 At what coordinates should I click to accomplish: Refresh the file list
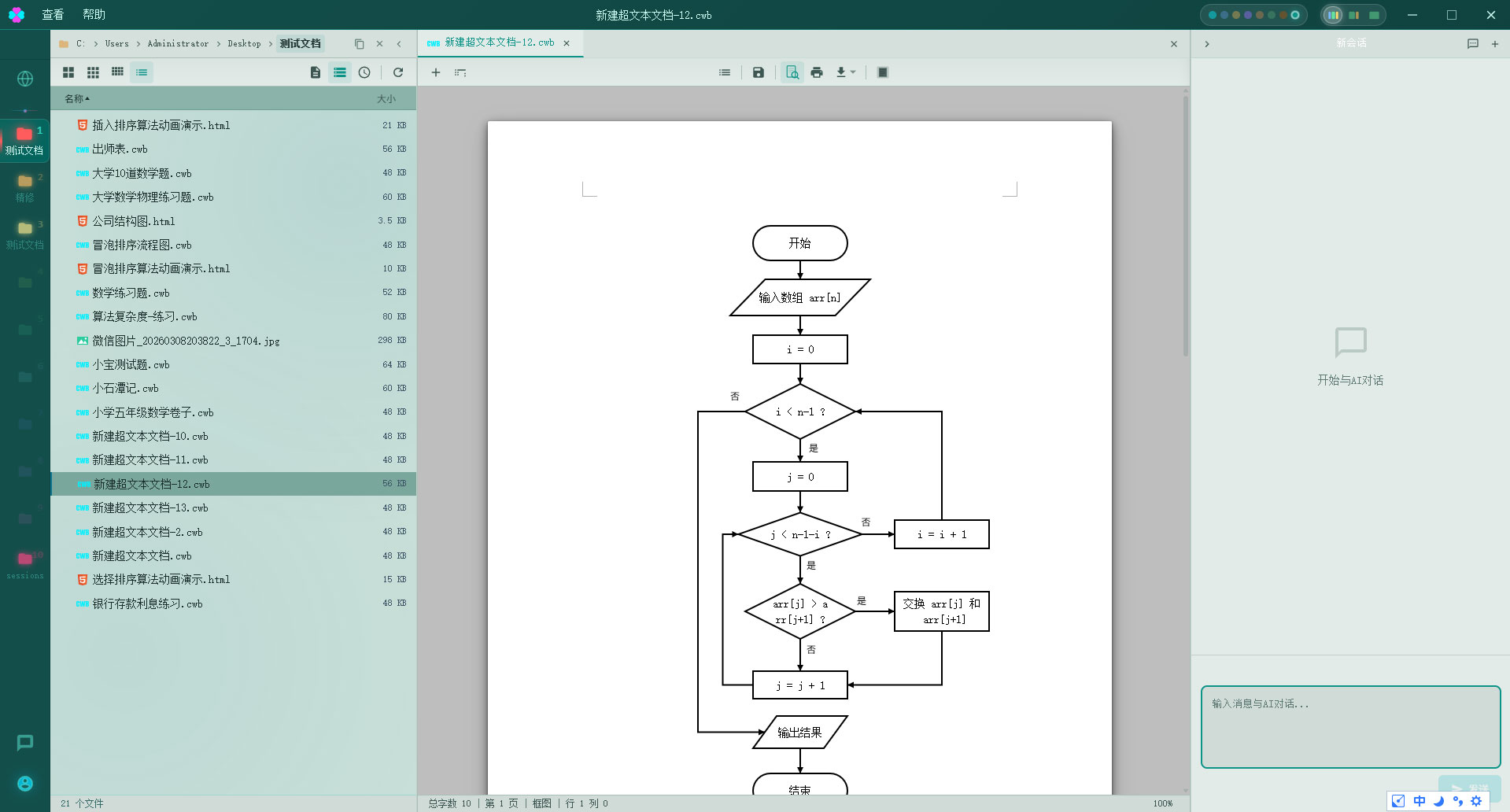[398, 72]
